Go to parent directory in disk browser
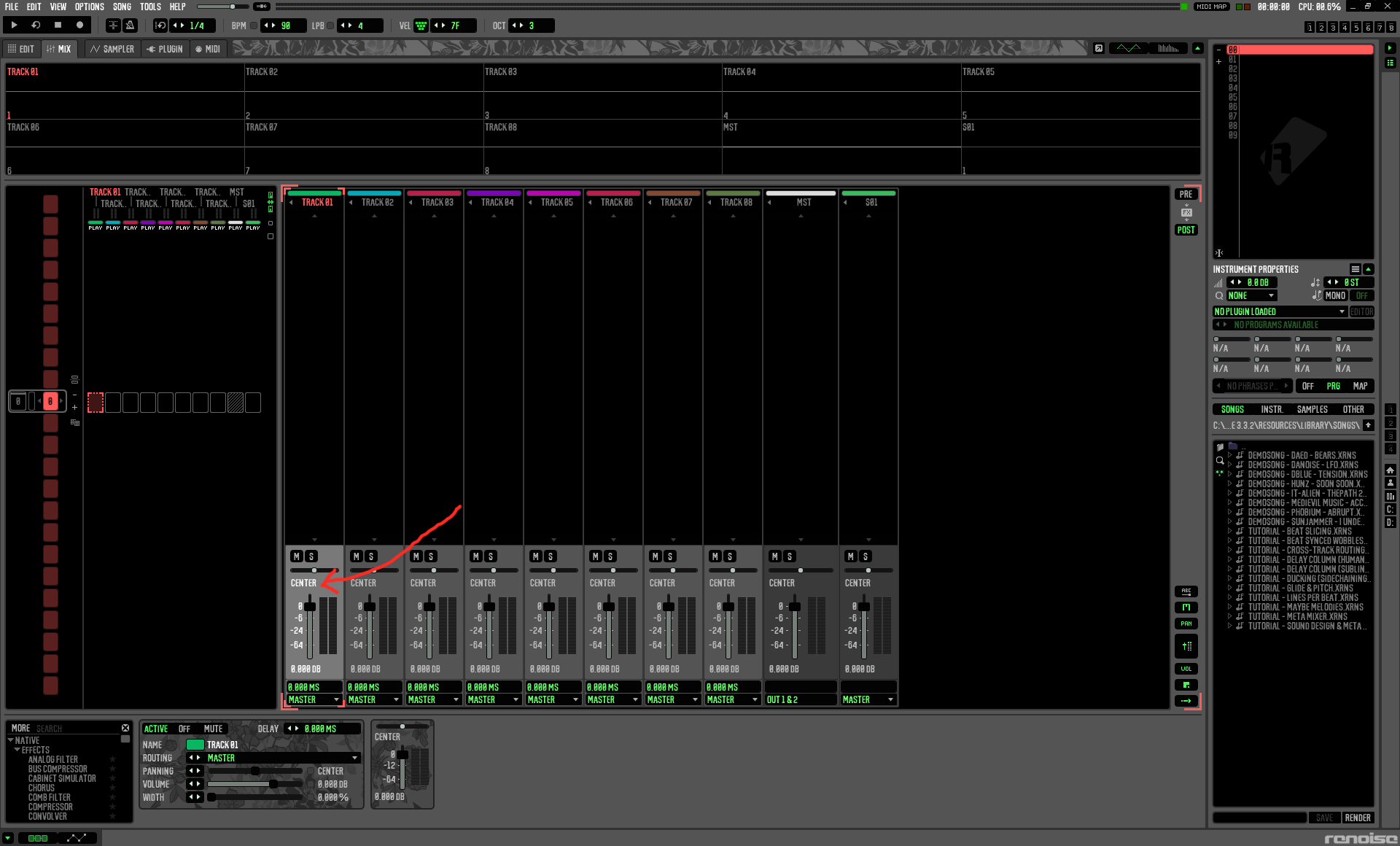The height and width of the screenshot is (846, 1400). click(x=1368, y=425)
